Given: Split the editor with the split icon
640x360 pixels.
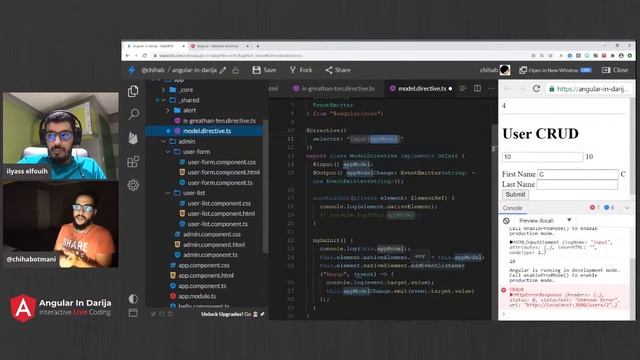Looking at the screenshot, I should pyautogui.click(x=477, y=89).
